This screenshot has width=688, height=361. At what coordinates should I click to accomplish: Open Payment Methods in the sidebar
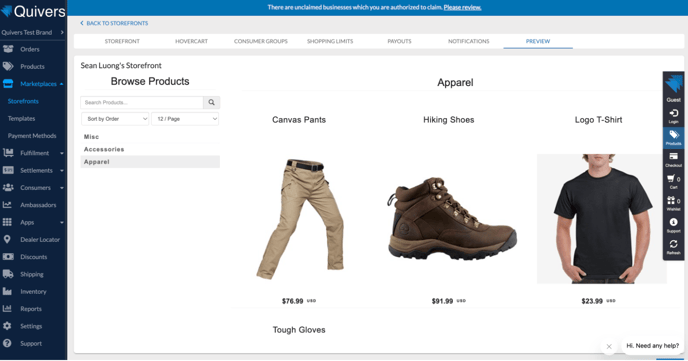pyautogui.click(x=32, y=136)
